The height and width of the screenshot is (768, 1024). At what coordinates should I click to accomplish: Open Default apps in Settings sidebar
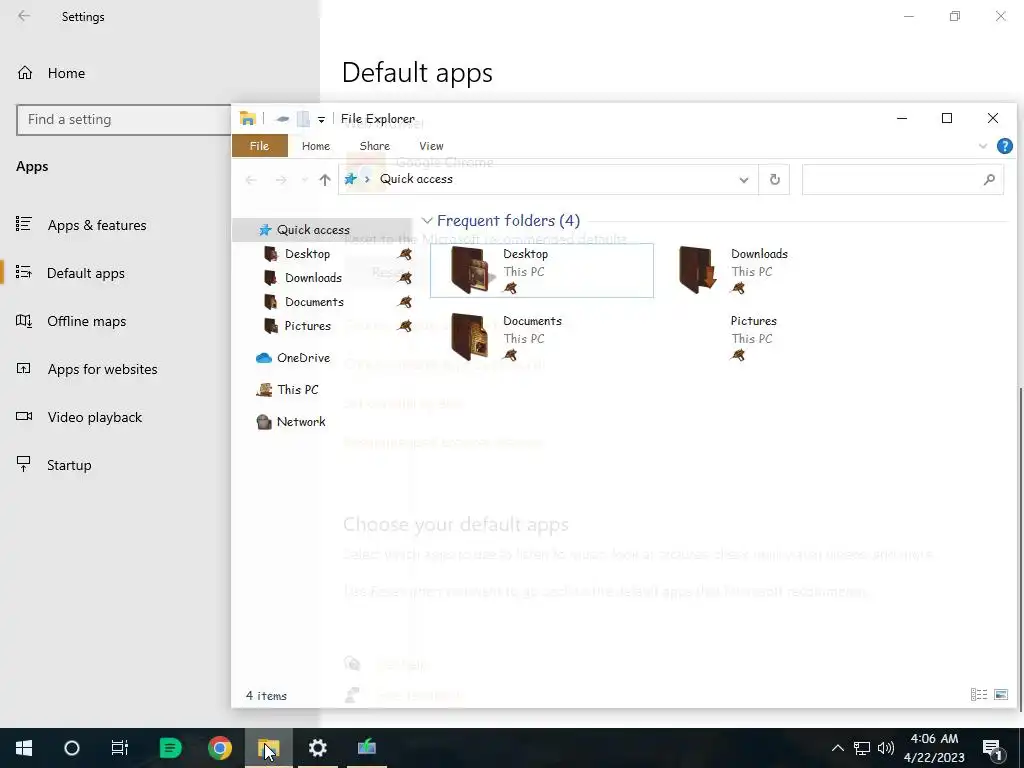pos(70,273)
